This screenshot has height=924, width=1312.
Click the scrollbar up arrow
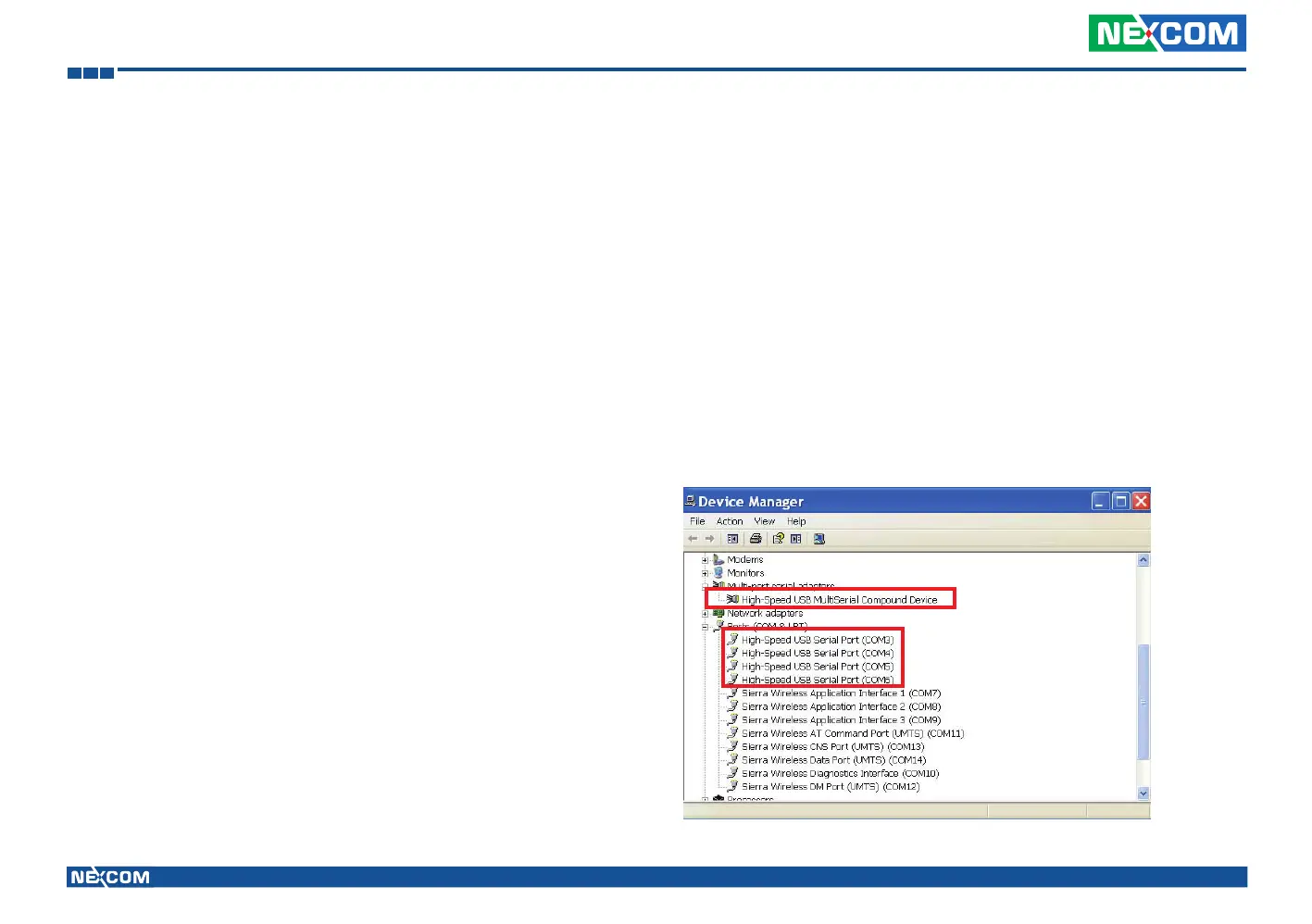pyautogui.click(x=1143, y=560)
